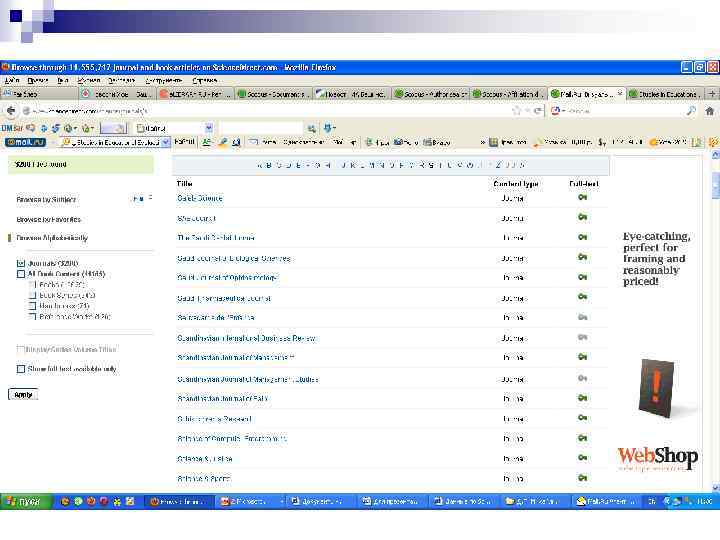Screen dimensions: 720x540
Task: Toggle the Journals (5200) checkbox
Action: tap(21, 263)
